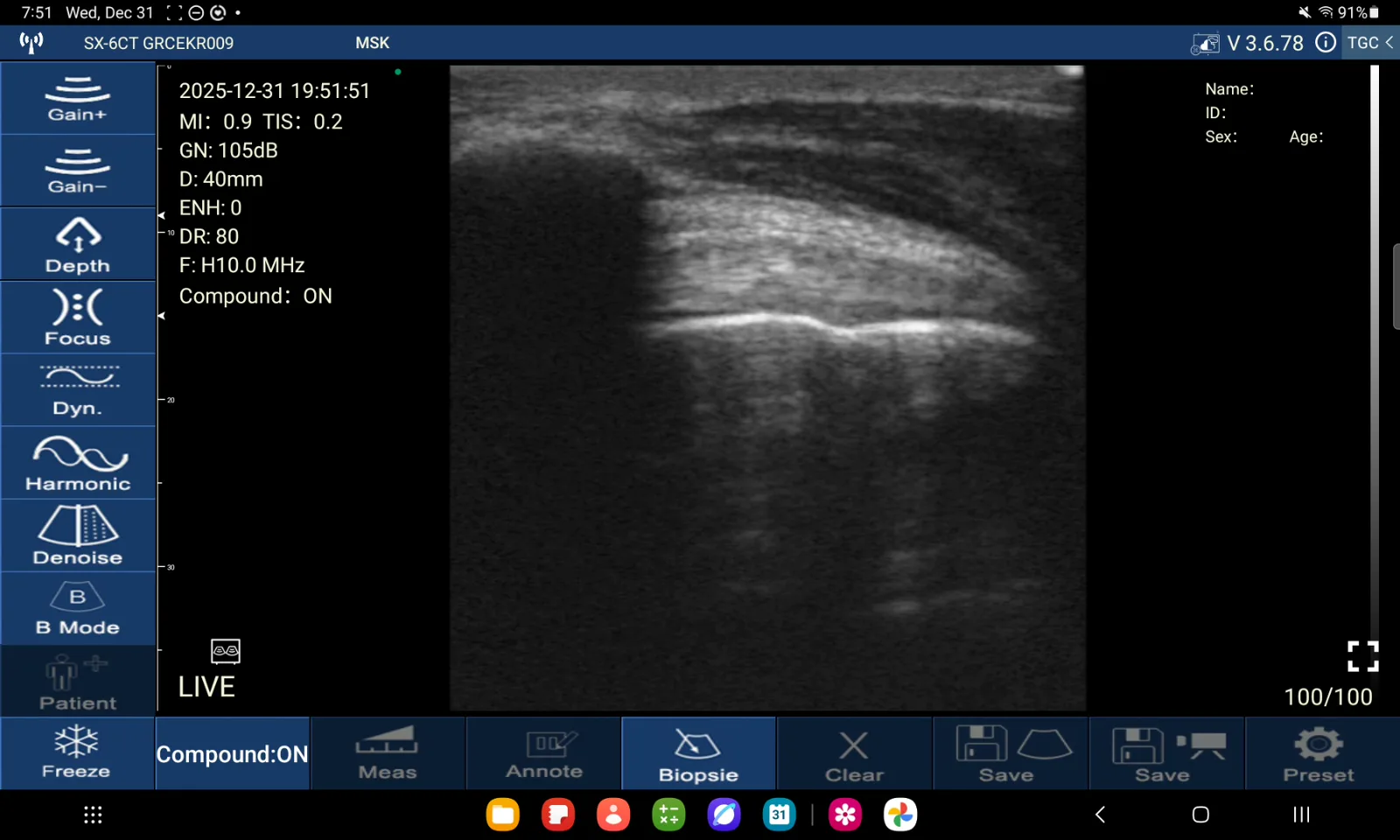The height and width of the screenshot is (840, 1400).
Task: Open the Calculator app in taskbar
Action: pos(668,815)
